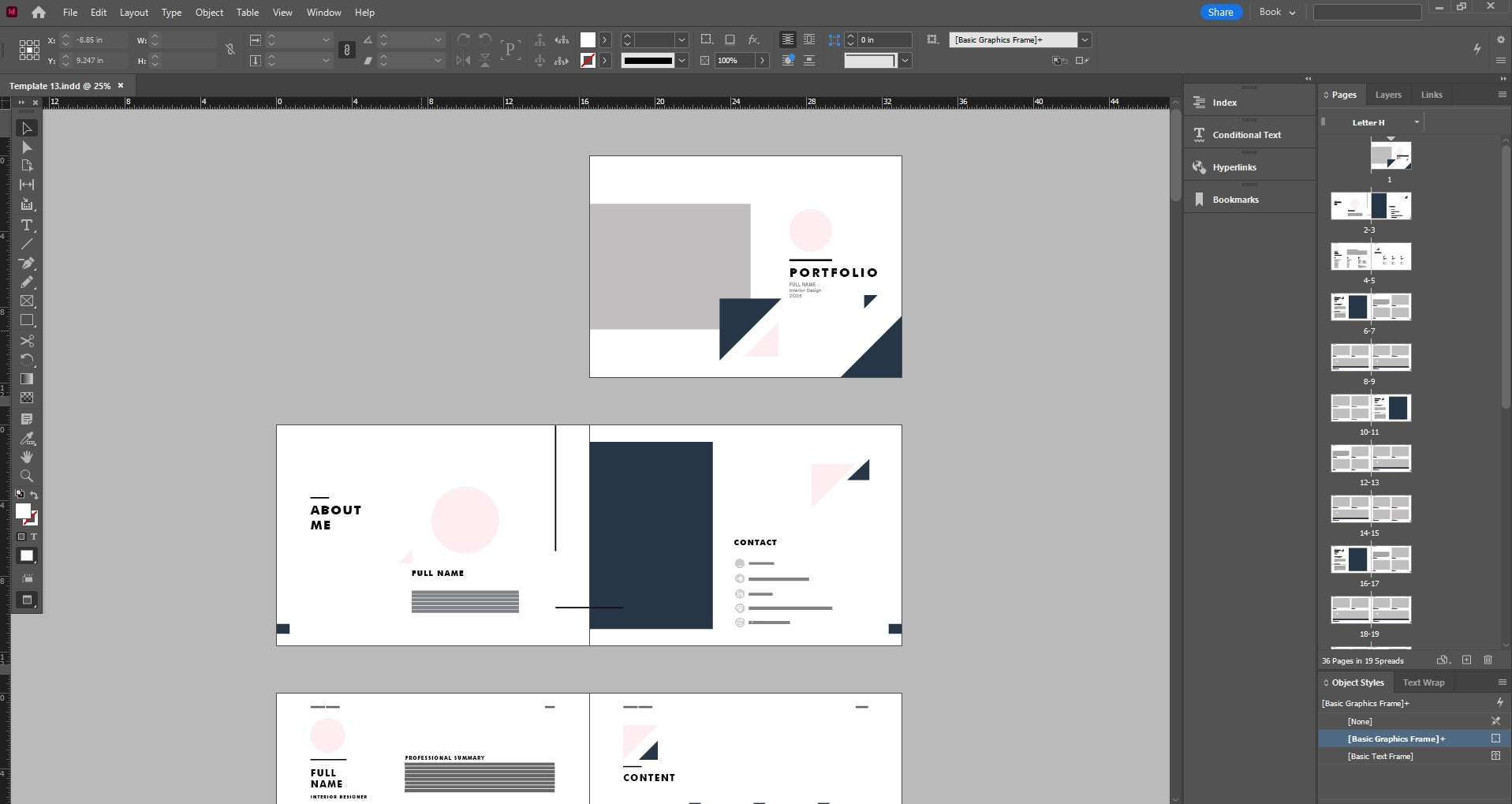The height and width of the screenshot is (804, 1512).
Task: Click the Rectangle Frame tool
Action: (x=27, y=301)
